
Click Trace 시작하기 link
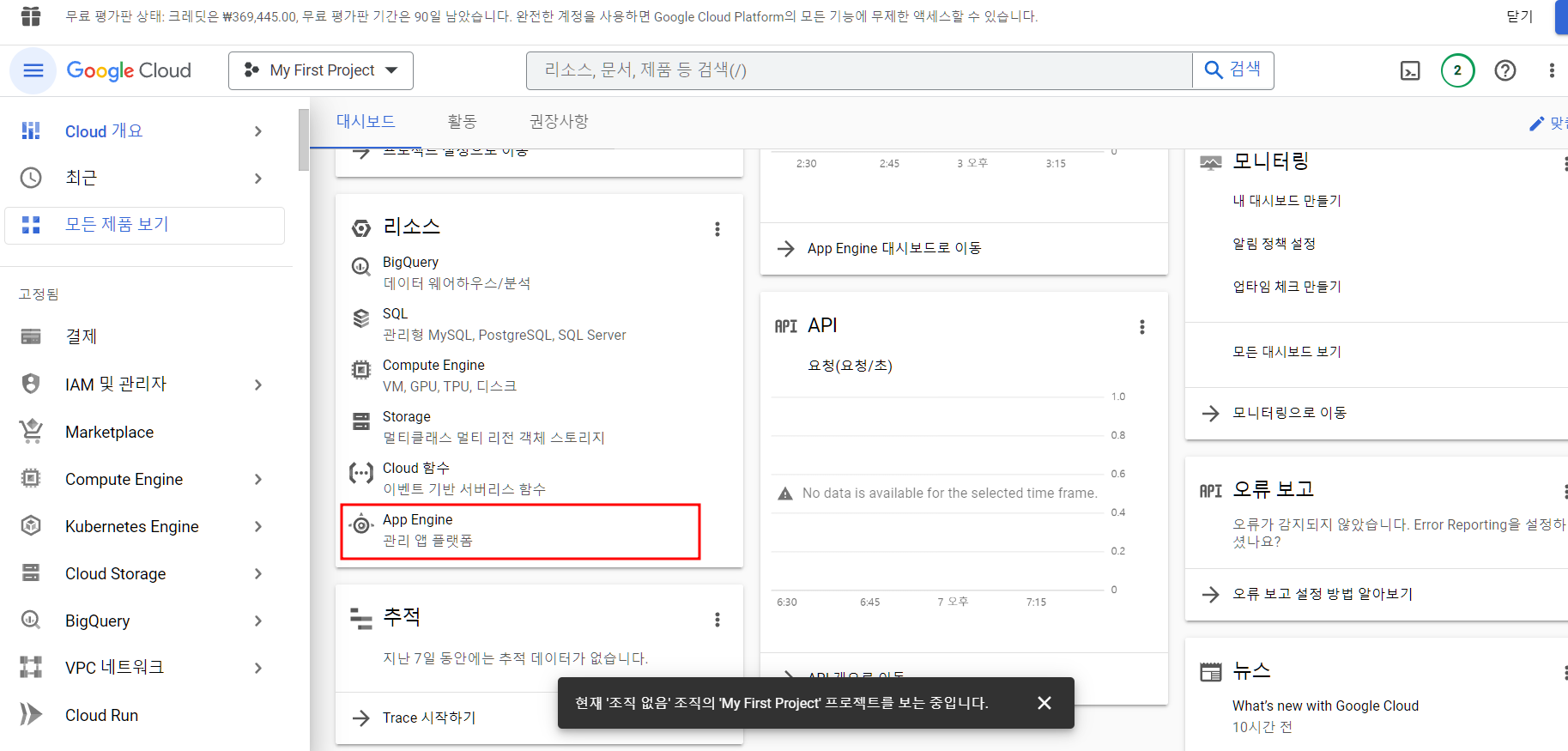(x=429, y=718)
